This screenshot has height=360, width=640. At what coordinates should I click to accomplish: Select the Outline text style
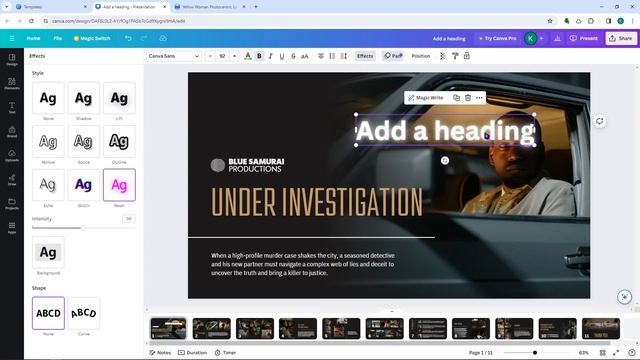[x=119, y=142]
